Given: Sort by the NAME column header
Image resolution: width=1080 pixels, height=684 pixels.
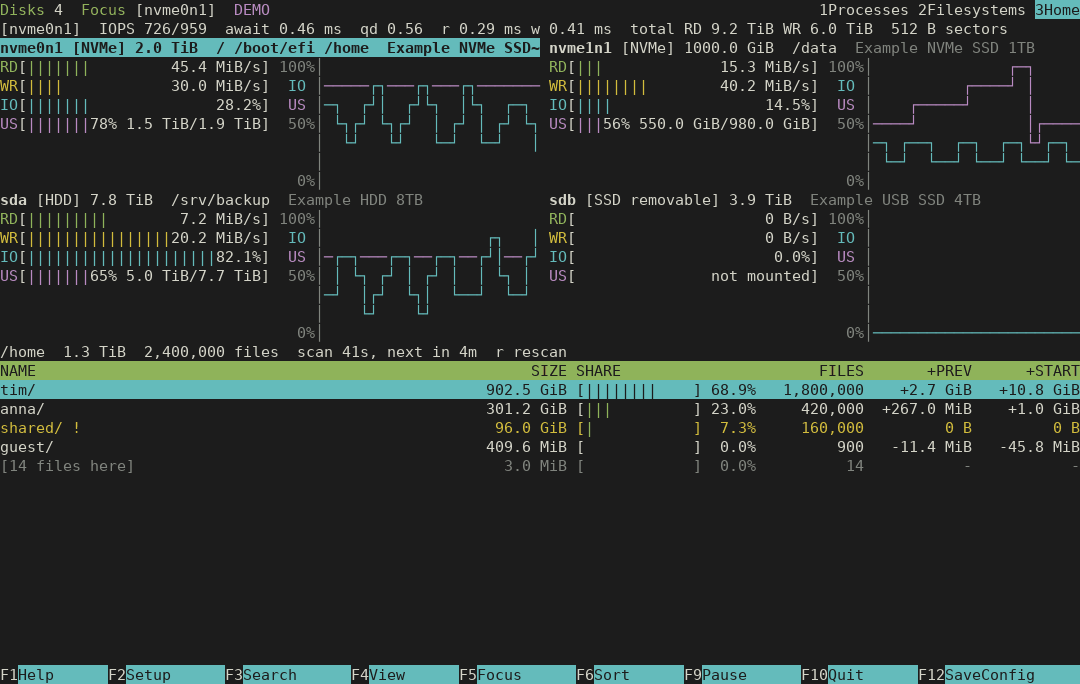Looking at the screenshot, I should tap(18, 371).
